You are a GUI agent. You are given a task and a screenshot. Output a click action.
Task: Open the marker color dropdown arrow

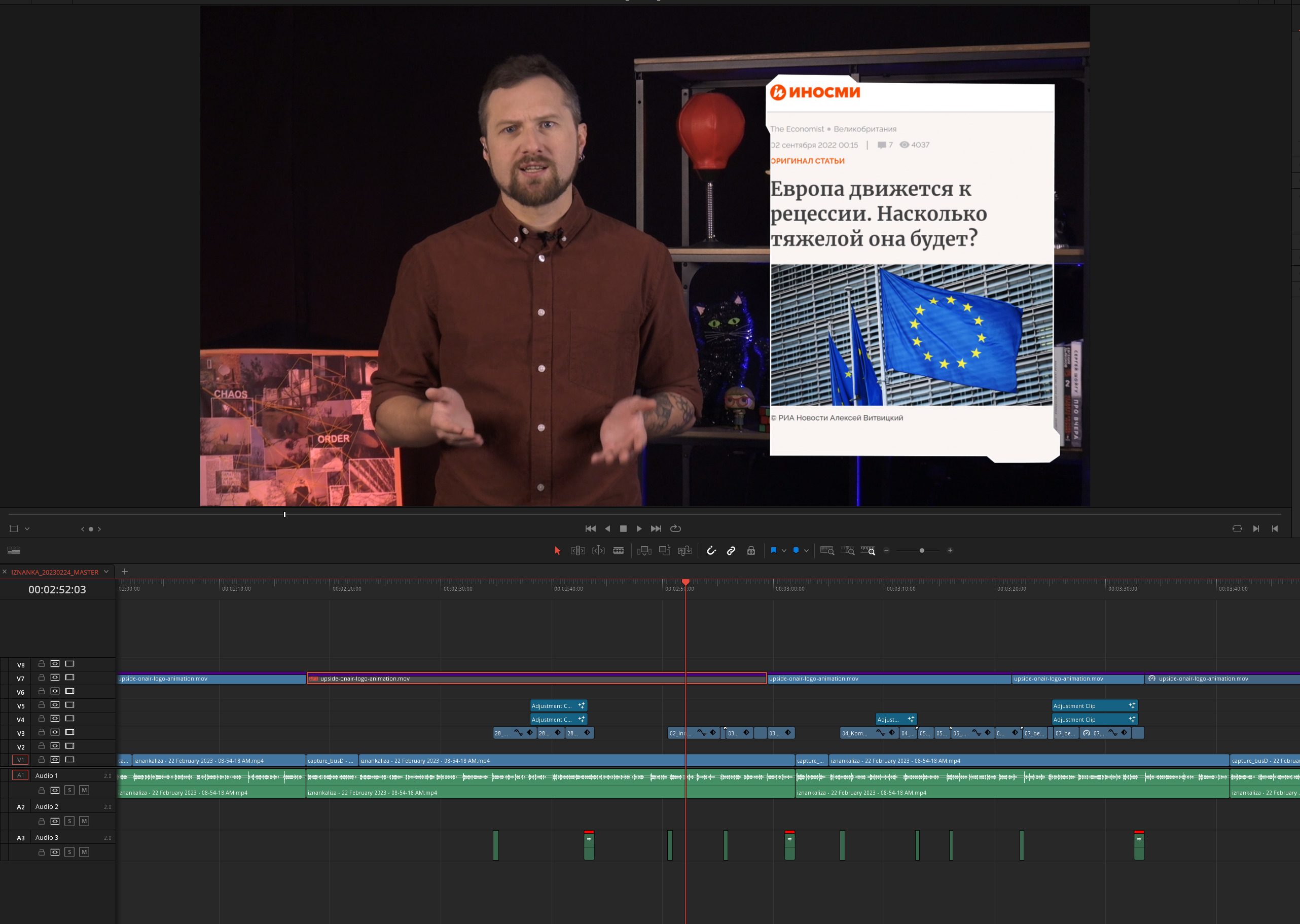tap(806, 551)
